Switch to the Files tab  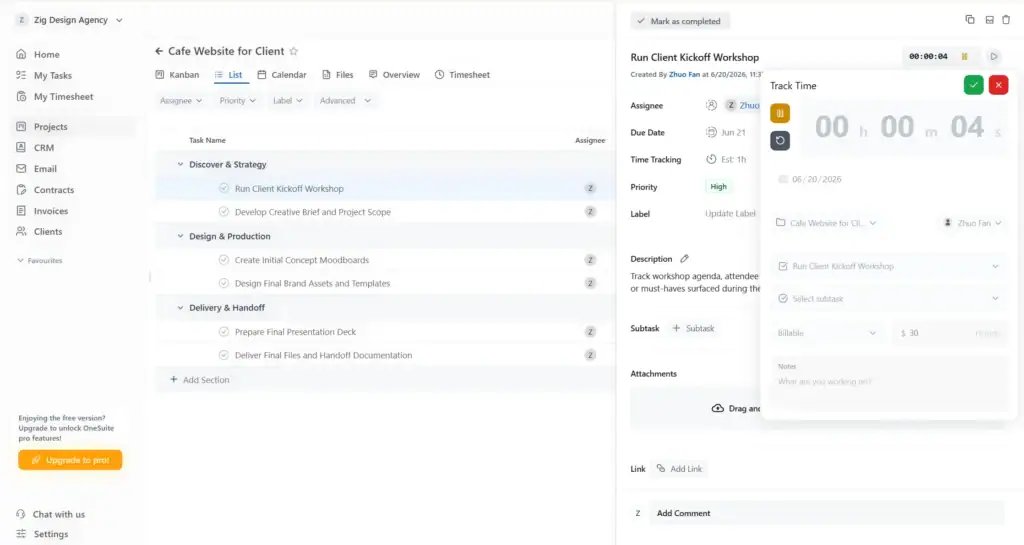(338, 75)
